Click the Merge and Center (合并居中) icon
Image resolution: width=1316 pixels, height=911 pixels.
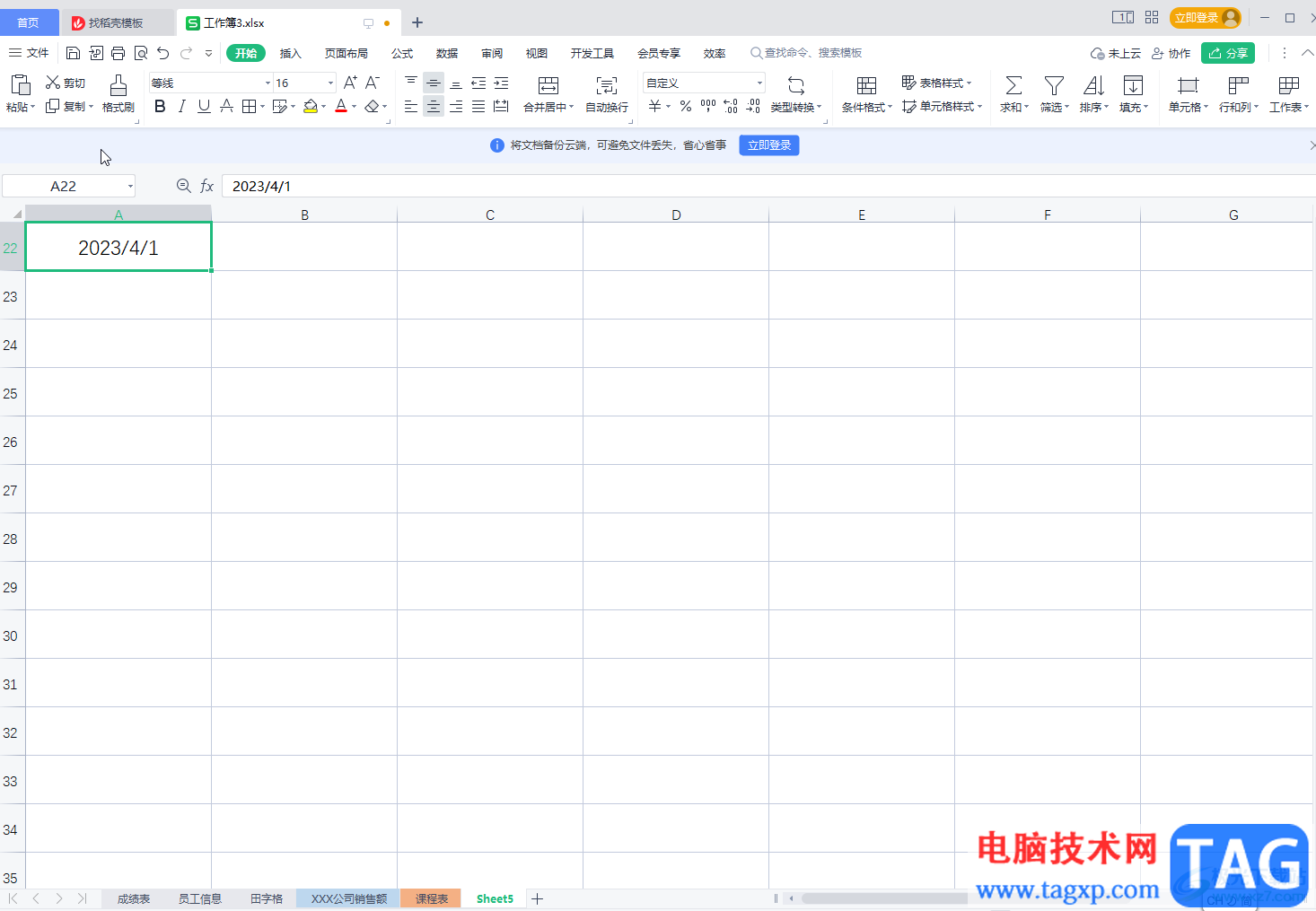pyautogui.click(x=548, y=85)
